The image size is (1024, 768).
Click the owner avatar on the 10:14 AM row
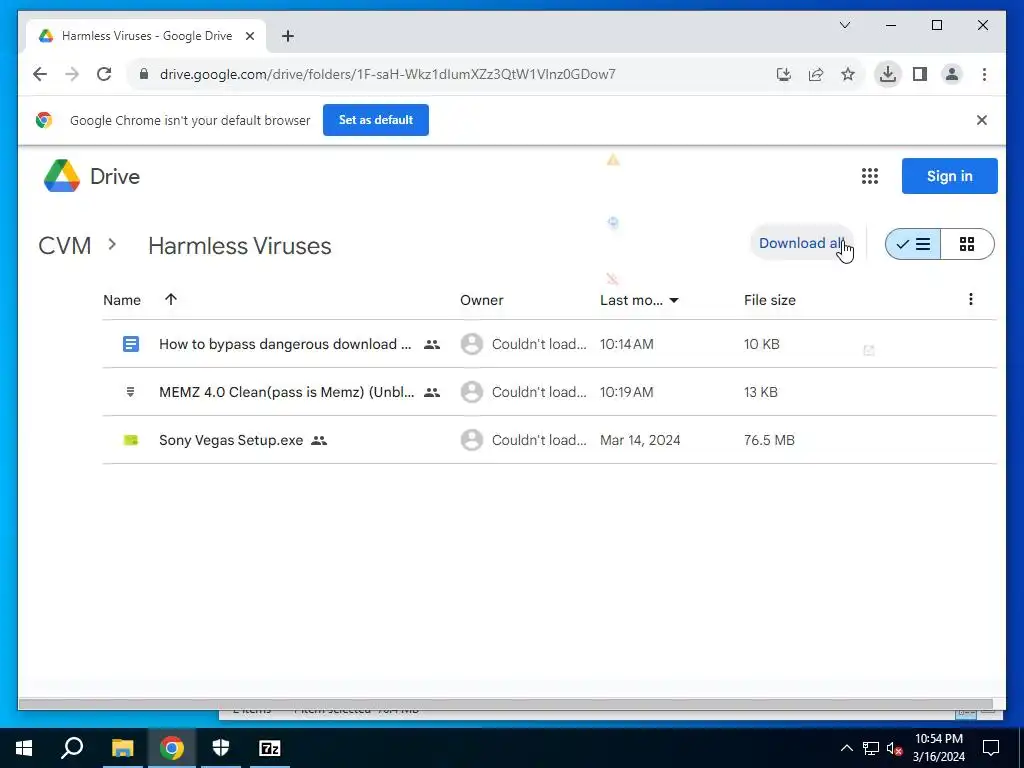coord(472,344)
